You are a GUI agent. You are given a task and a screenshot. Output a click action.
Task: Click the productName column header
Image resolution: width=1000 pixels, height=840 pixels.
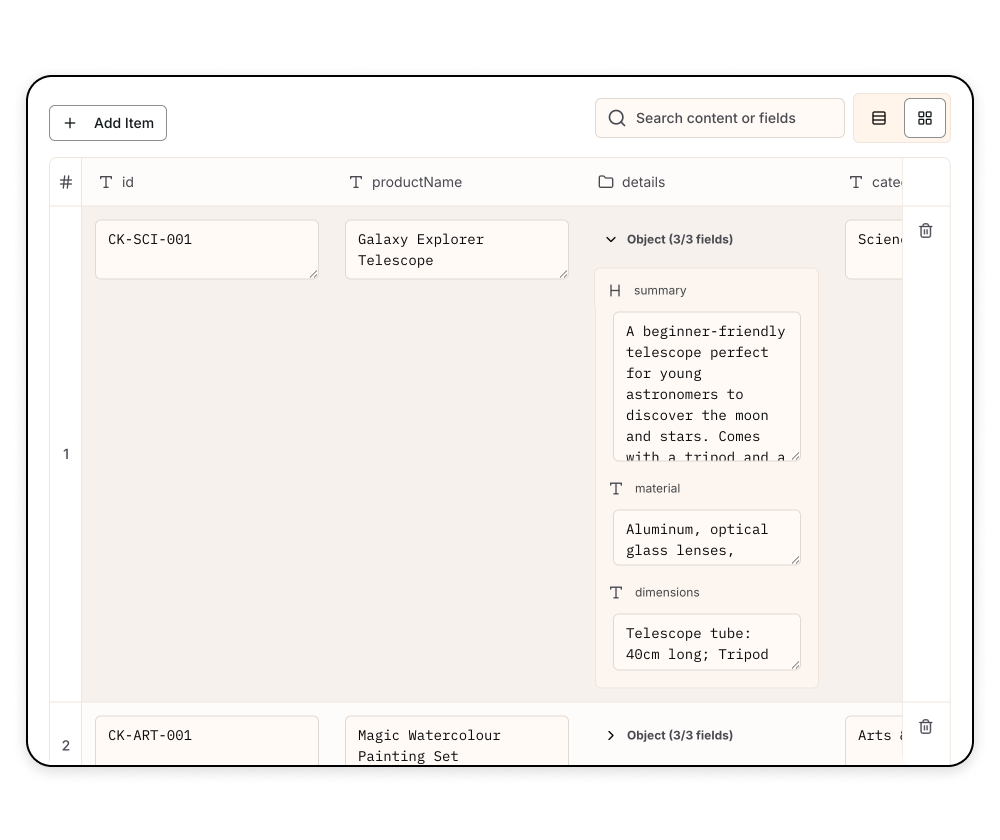click(x=457, y=182)
